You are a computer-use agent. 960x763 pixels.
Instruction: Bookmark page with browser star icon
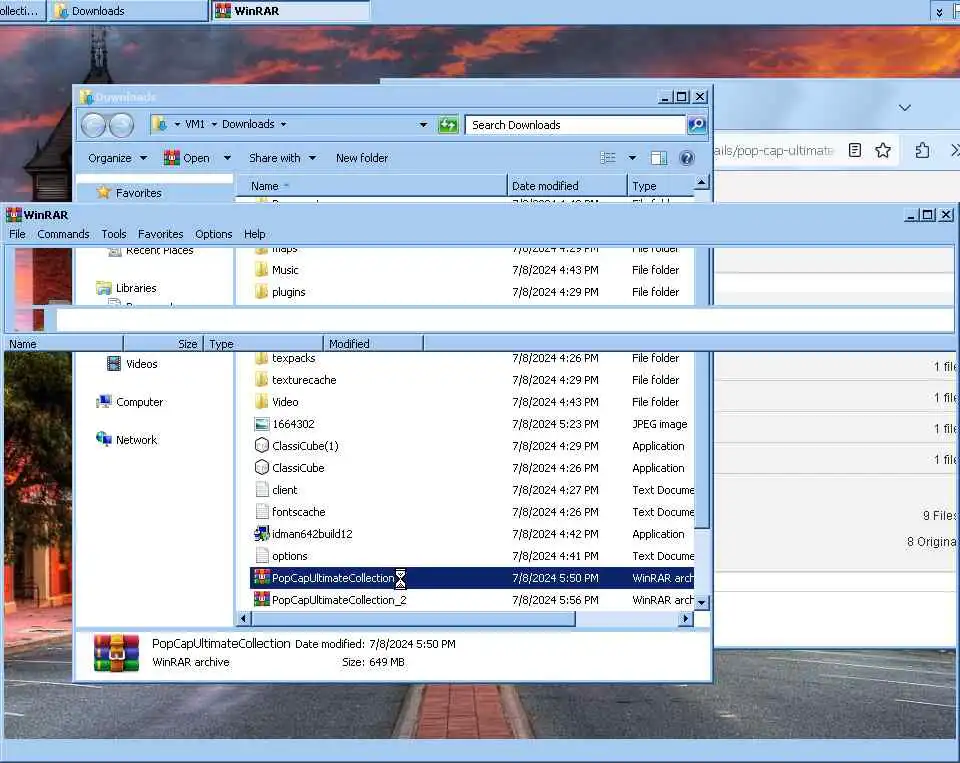(x=883, y=151)
